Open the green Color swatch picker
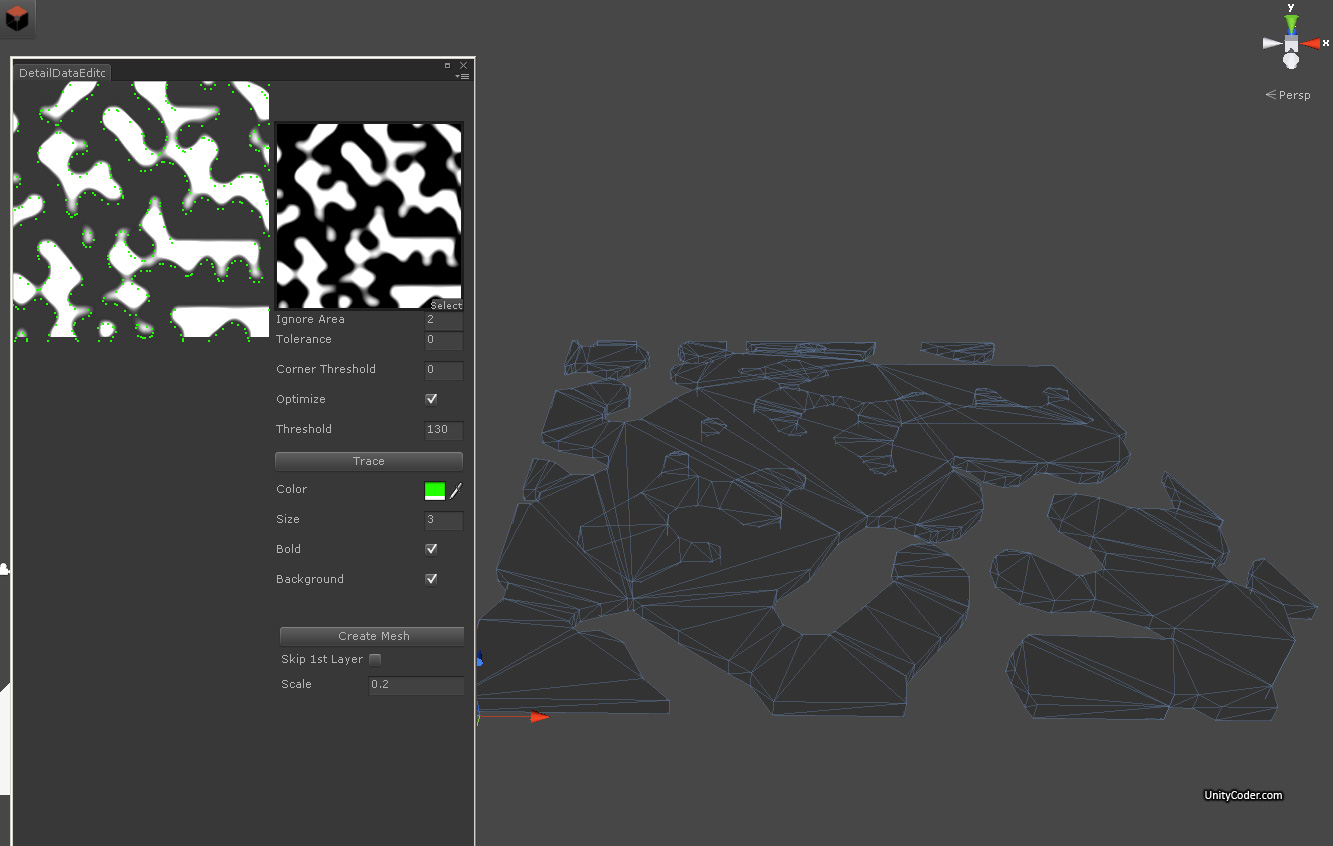The width and height of the screenshot is (1333, 846). 434,490
